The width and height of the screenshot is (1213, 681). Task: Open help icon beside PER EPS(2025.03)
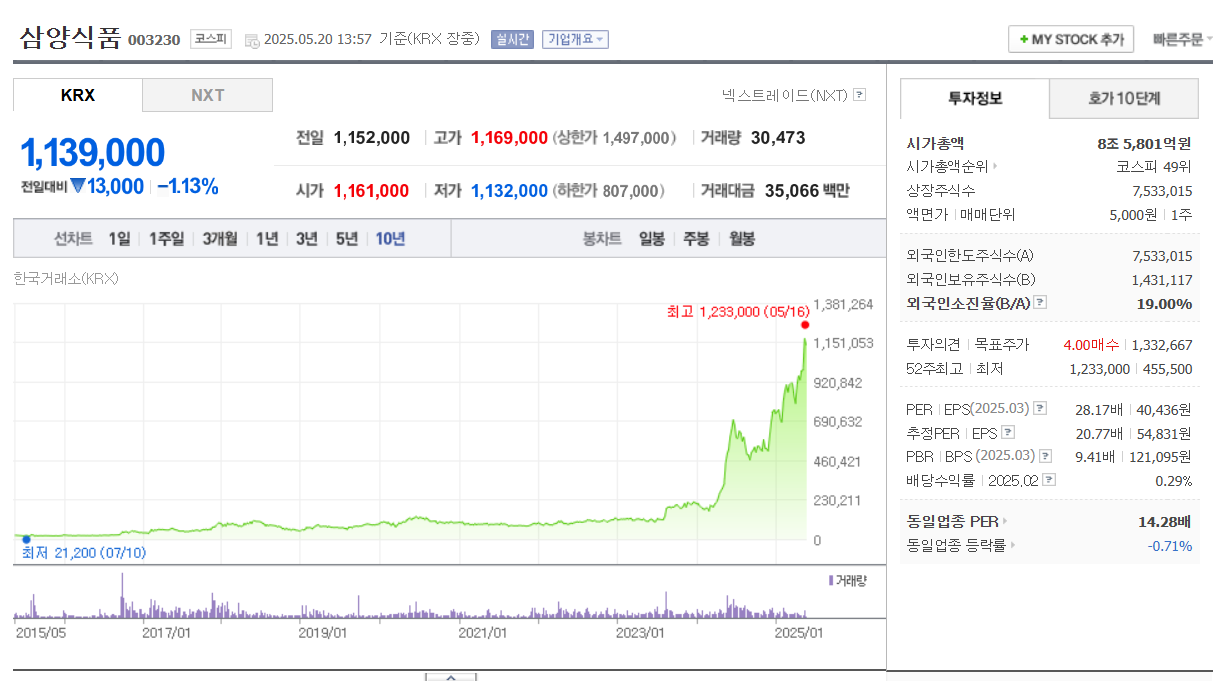pos(1040,409)
